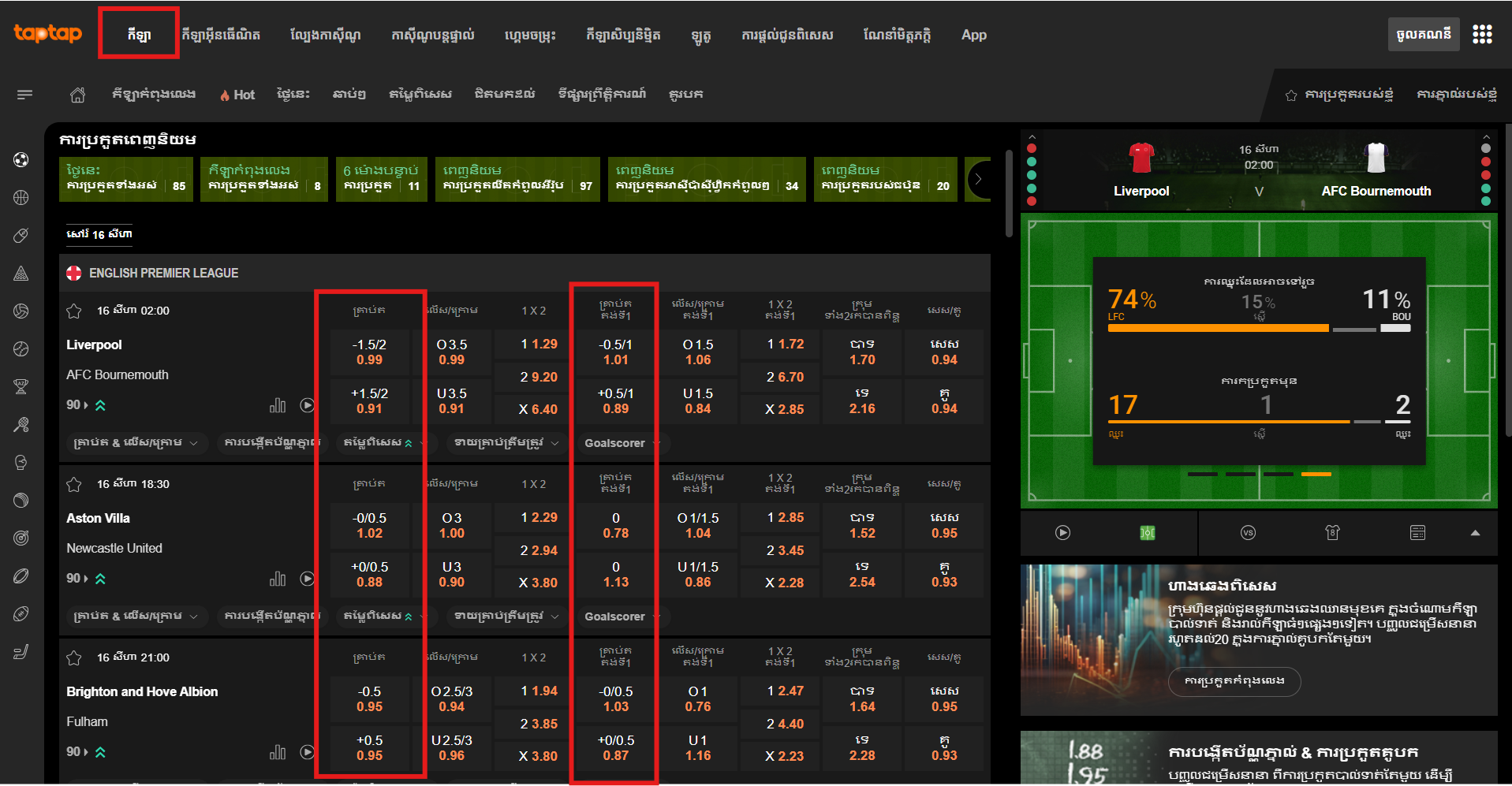Toggle the green pitch tracker view icon
This screenshot has height=786, width=1512.
1148,533
